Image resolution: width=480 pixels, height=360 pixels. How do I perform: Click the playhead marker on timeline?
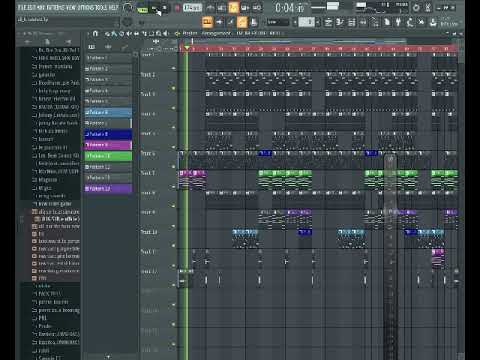tap(187, 48)
